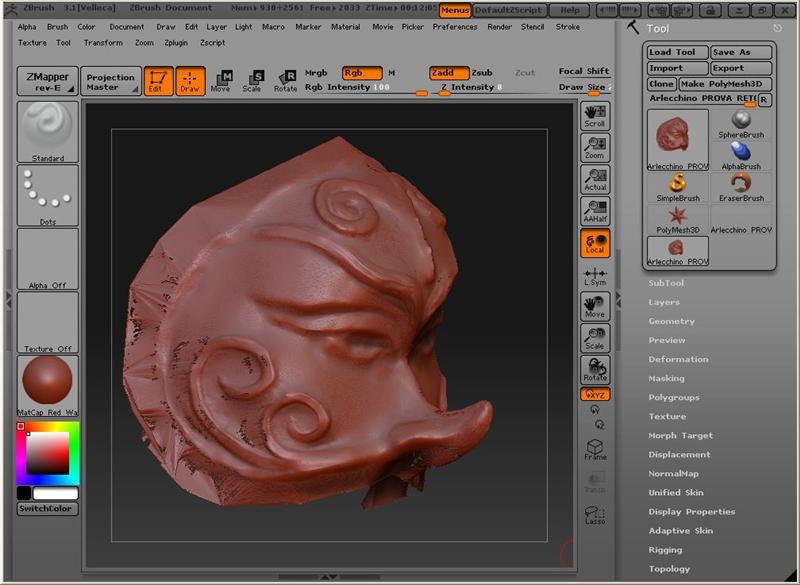Toggle Local transformation mode
The image size is (800, 585).
tap(595, 243)
